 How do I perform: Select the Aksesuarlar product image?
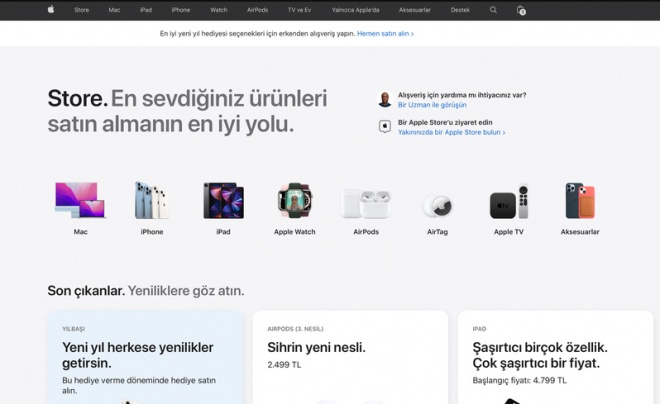click(580, 201)
